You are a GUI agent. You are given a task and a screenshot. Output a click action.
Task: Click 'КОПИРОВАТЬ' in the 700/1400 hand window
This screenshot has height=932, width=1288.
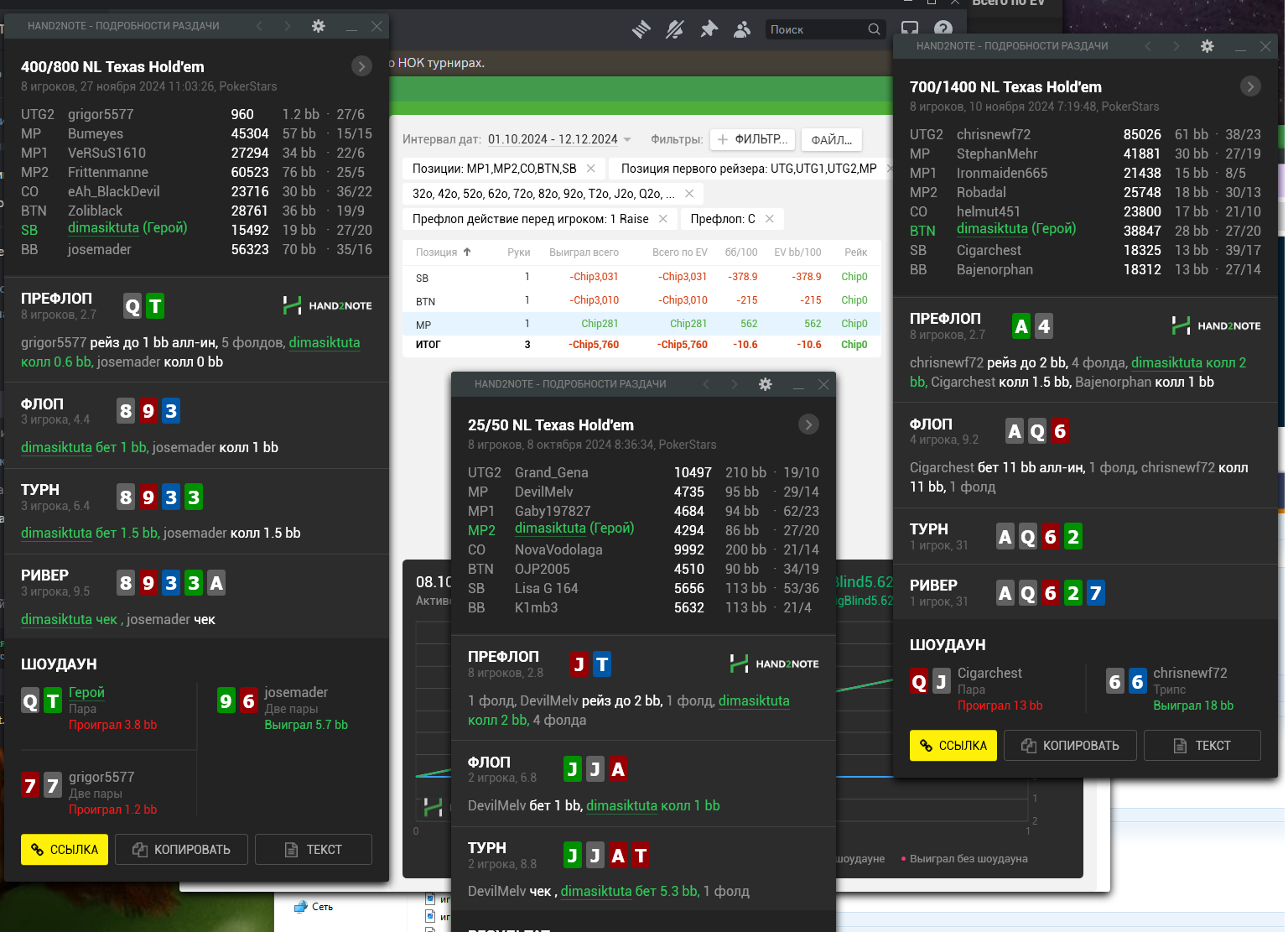(1070, 746)
